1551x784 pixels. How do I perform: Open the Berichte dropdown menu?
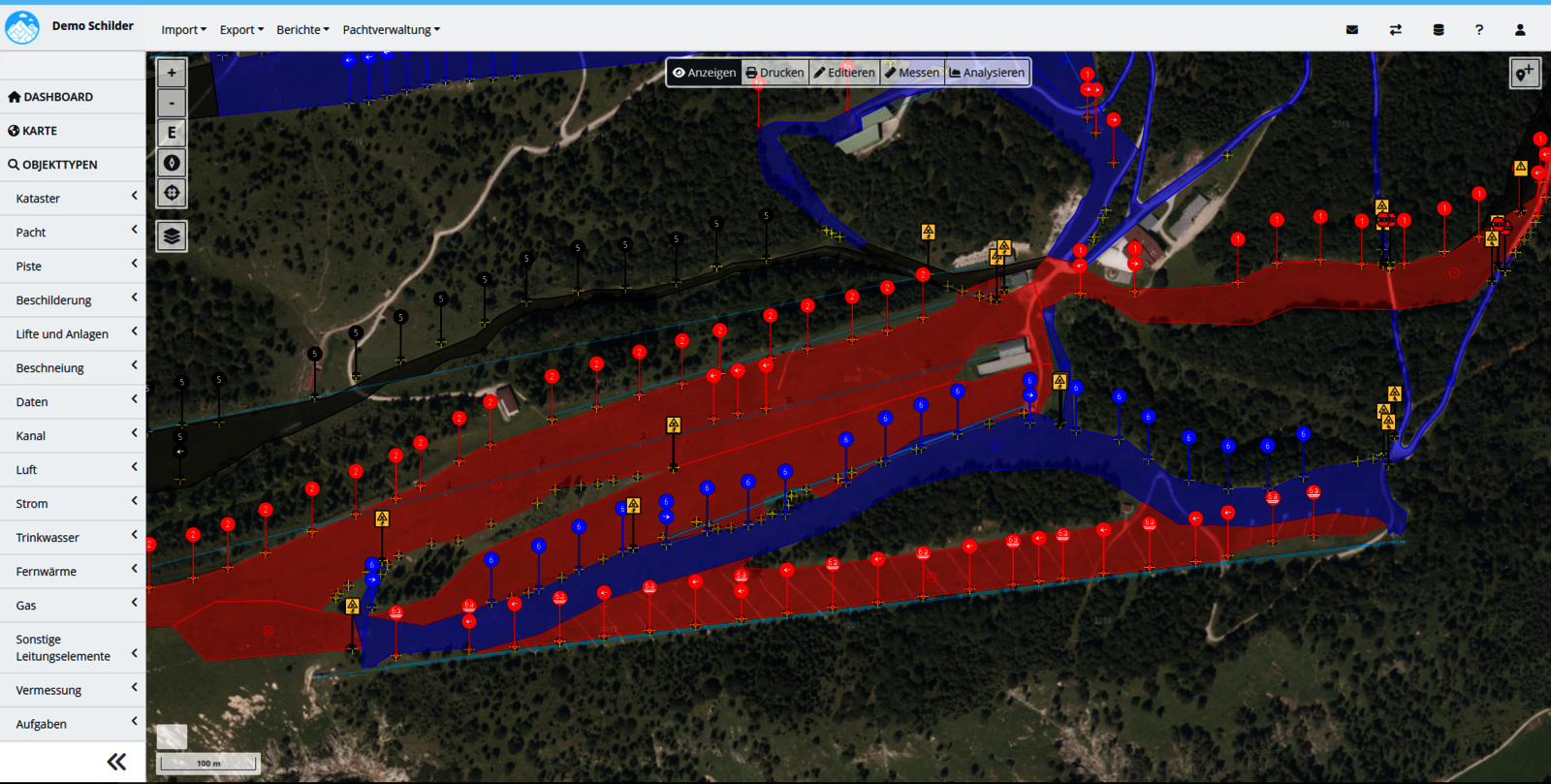click(x=302, y=30)
